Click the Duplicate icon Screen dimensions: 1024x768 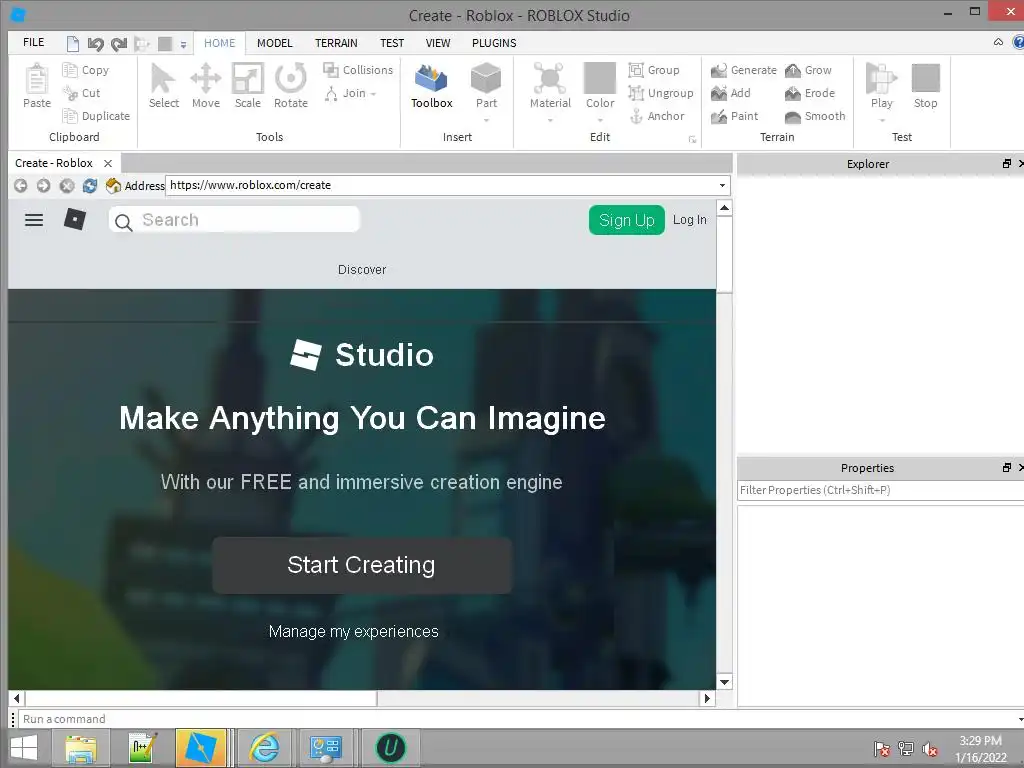click(70, 116)
